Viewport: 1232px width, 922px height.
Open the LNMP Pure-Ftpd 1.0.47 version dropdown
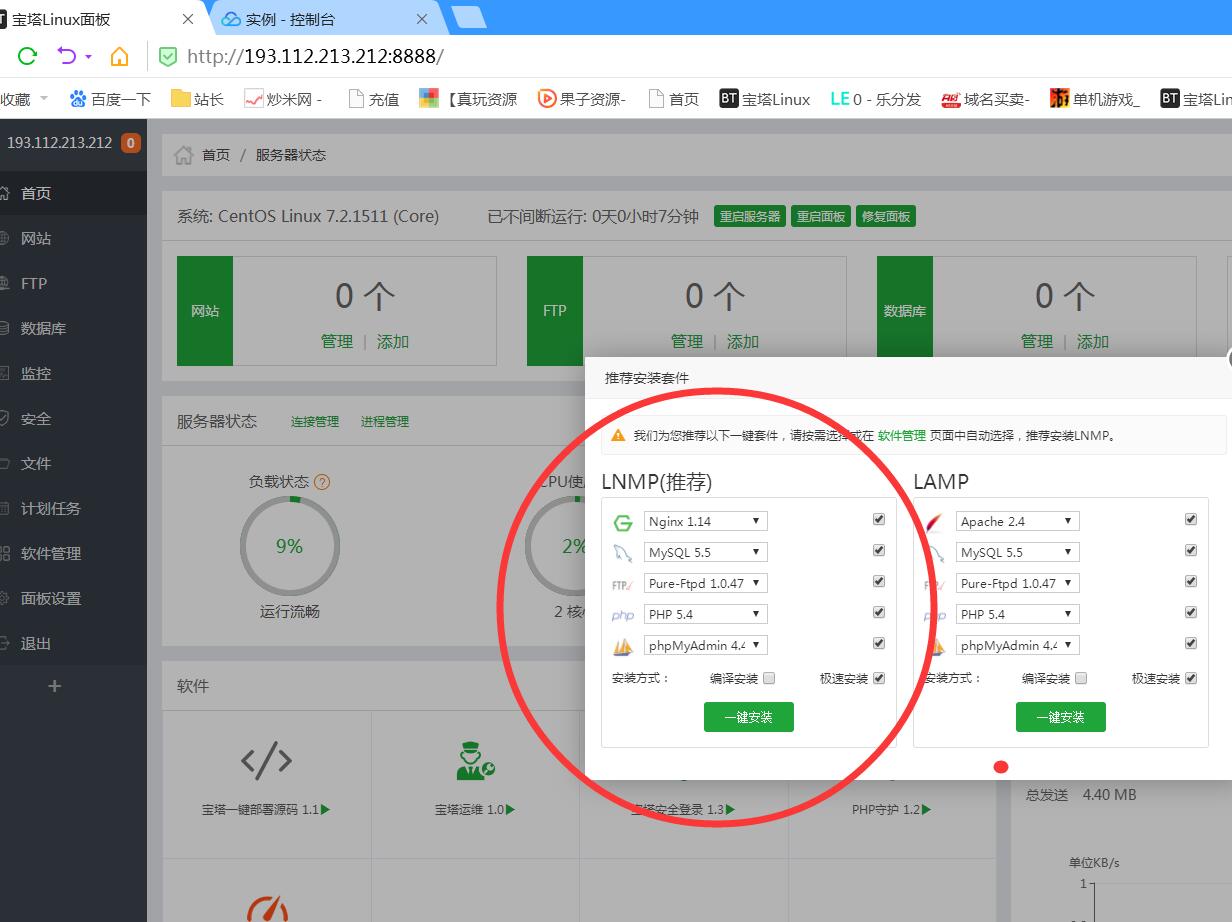click(x=706, y=583)
